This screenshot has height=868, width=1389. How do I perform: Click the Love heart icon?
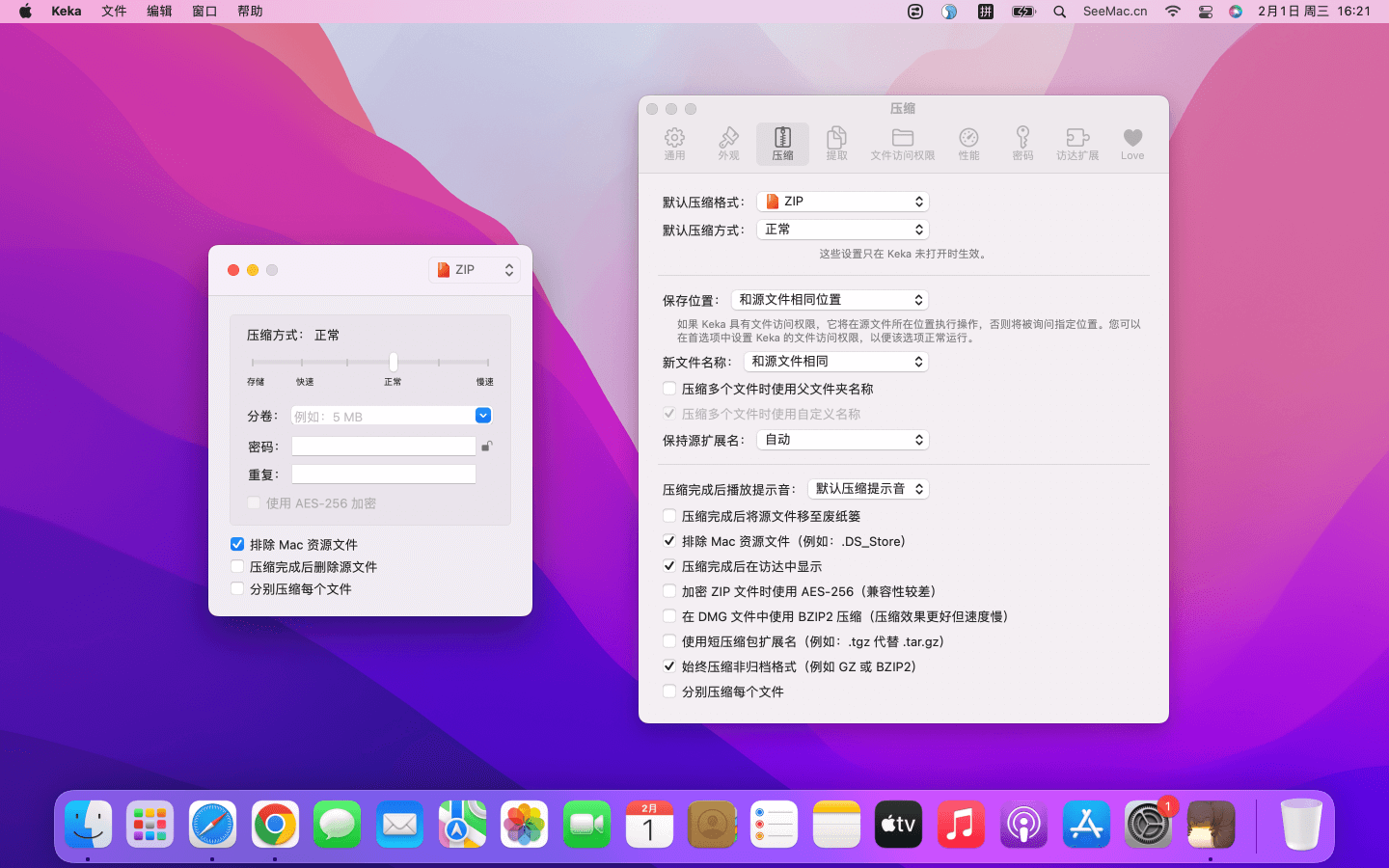tap(1132, 143)
